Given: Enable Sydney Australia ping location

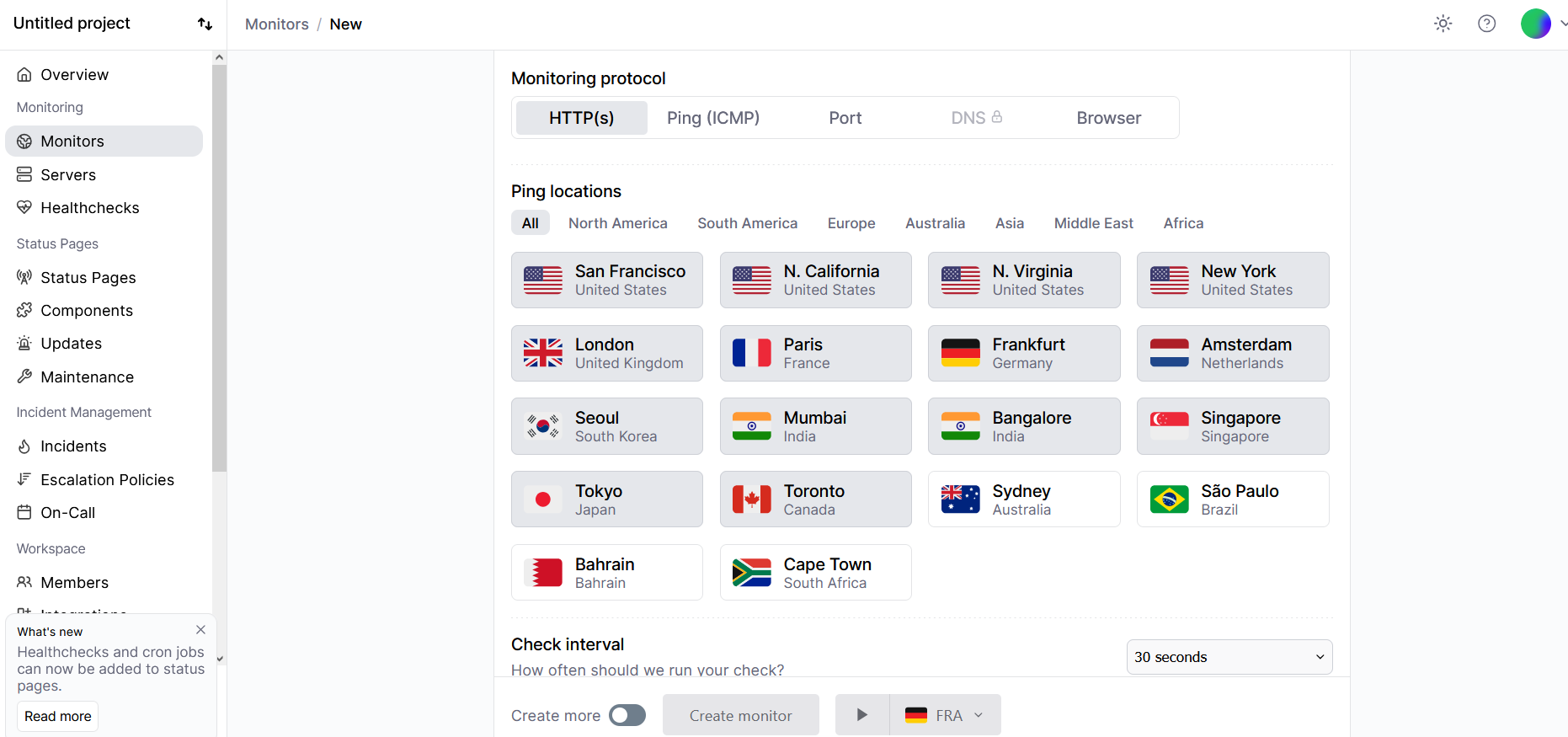Looking at the screenshot, I should click(x=1024, y=499).
